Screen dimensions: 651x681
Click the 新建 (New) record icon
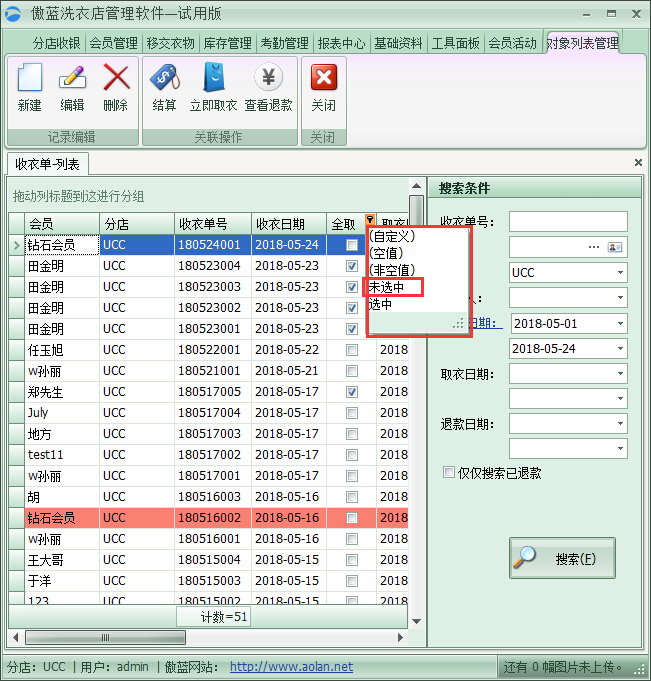30,79
